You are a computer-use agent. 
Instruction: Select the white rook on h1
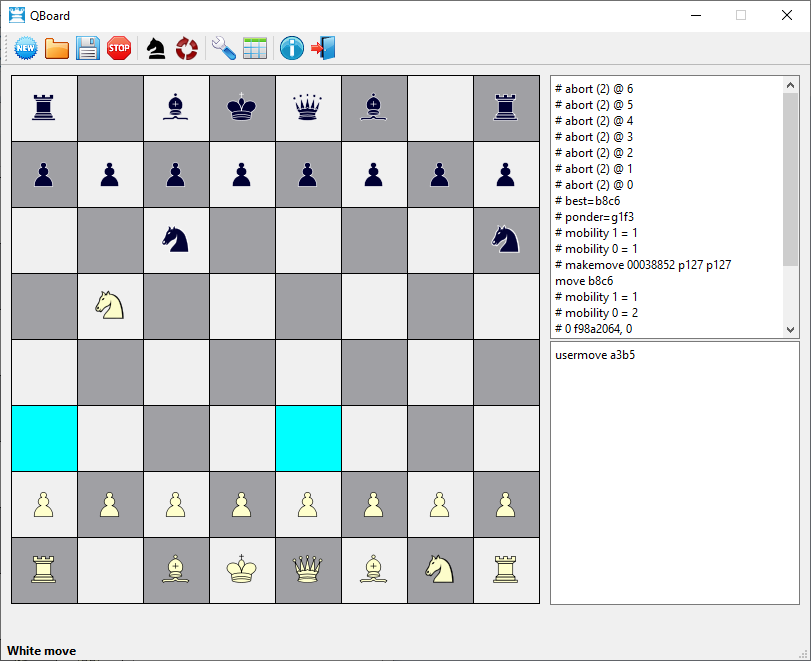[x=506, y=569]
